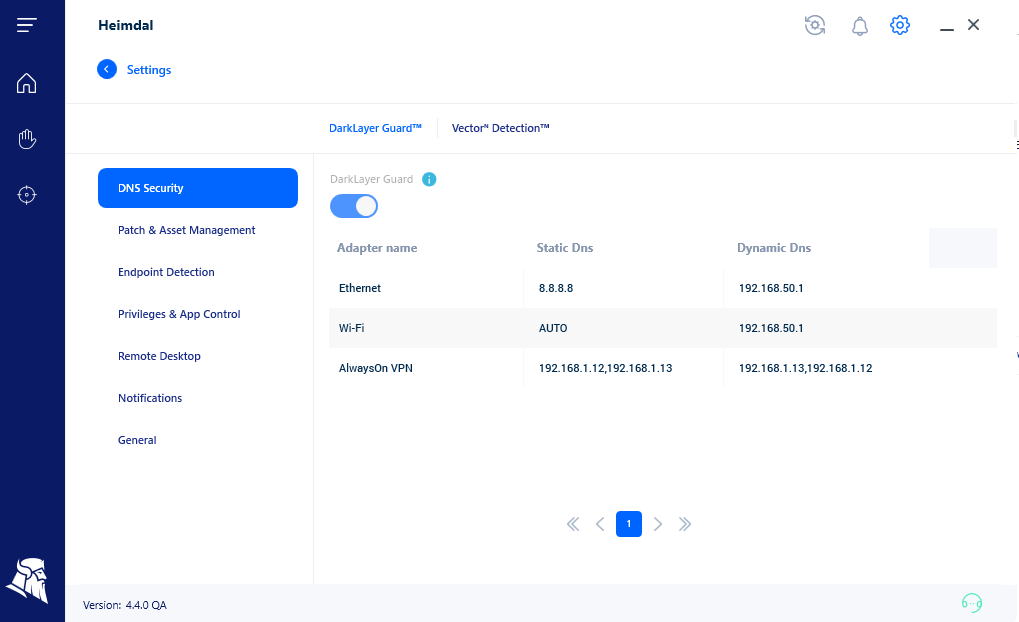Switch to the DarkLayer Guard tab
This screenshot has height=622, width=1019.
click(x=375, y=128)
